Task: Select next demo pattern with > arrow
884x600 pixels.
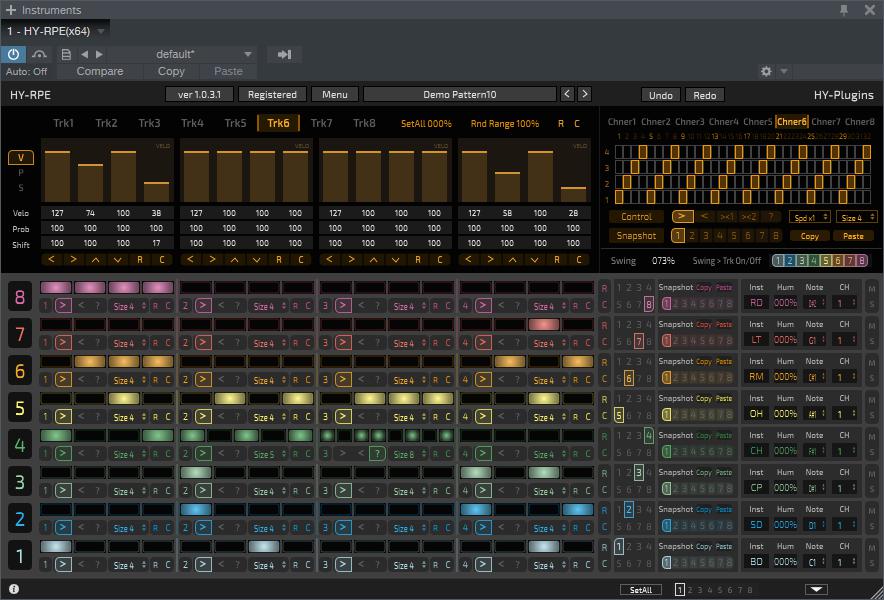Action: 585,94
